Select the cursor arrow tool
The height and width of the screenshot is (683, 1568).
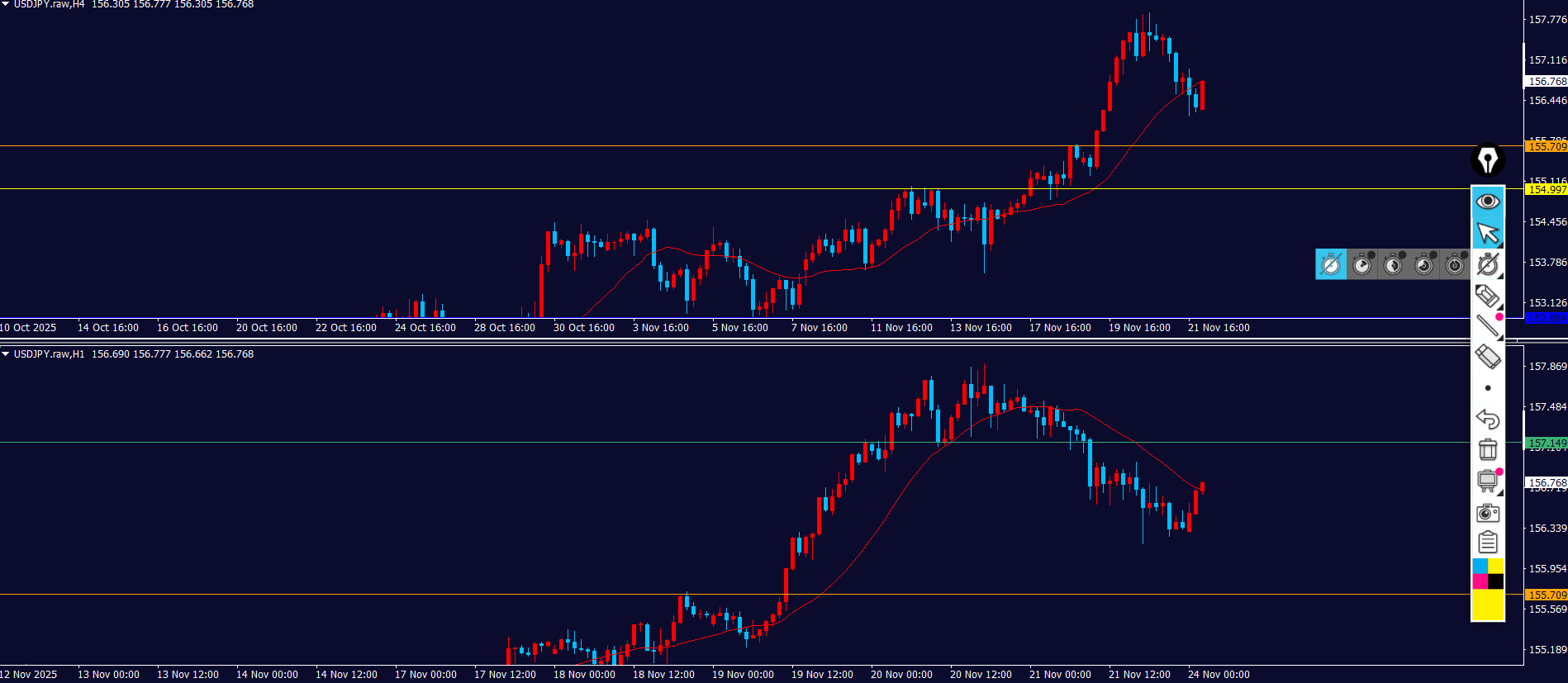[1487, 233]
